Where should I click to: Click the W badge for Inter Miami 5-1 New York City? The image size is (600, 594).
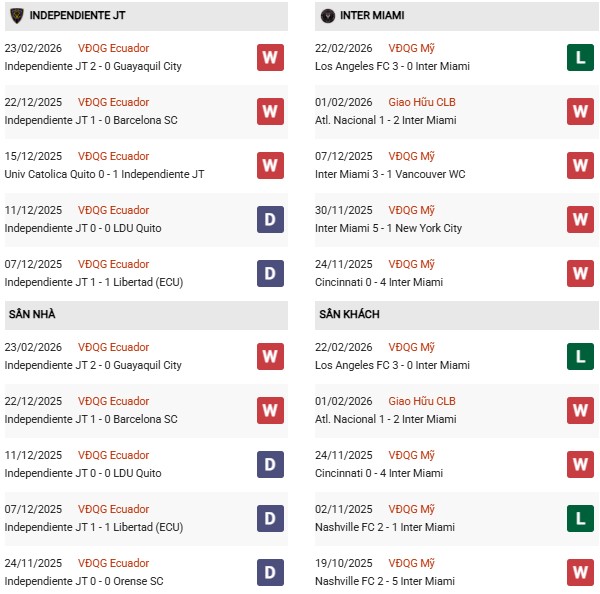point(580,219)
